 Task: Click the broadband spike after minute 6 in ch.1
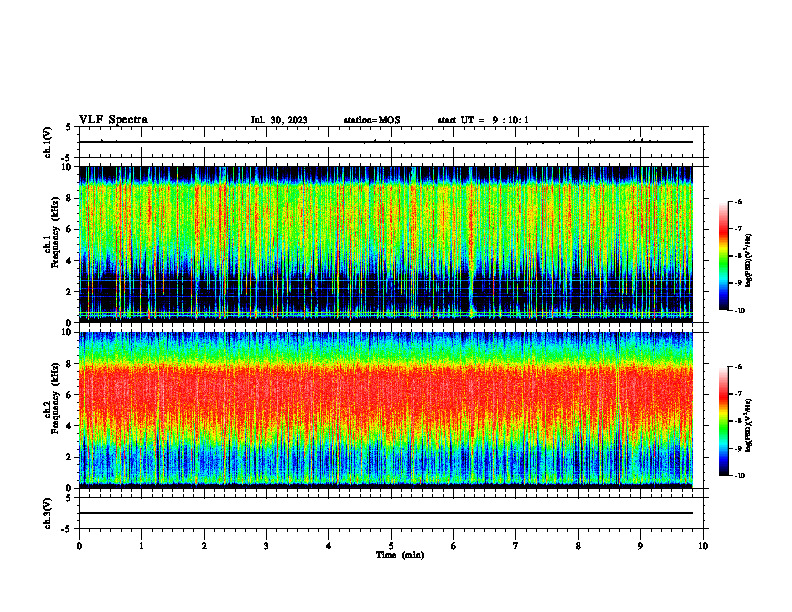tap(471, 244)
